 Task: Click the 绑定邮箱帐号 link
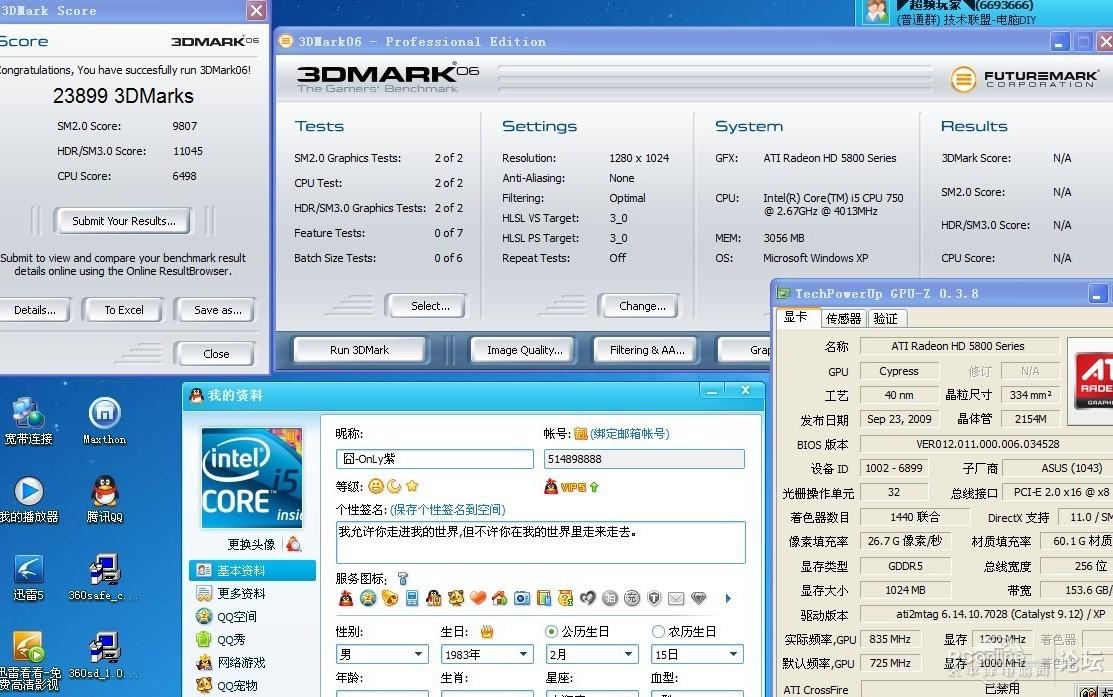coord(630,434)
